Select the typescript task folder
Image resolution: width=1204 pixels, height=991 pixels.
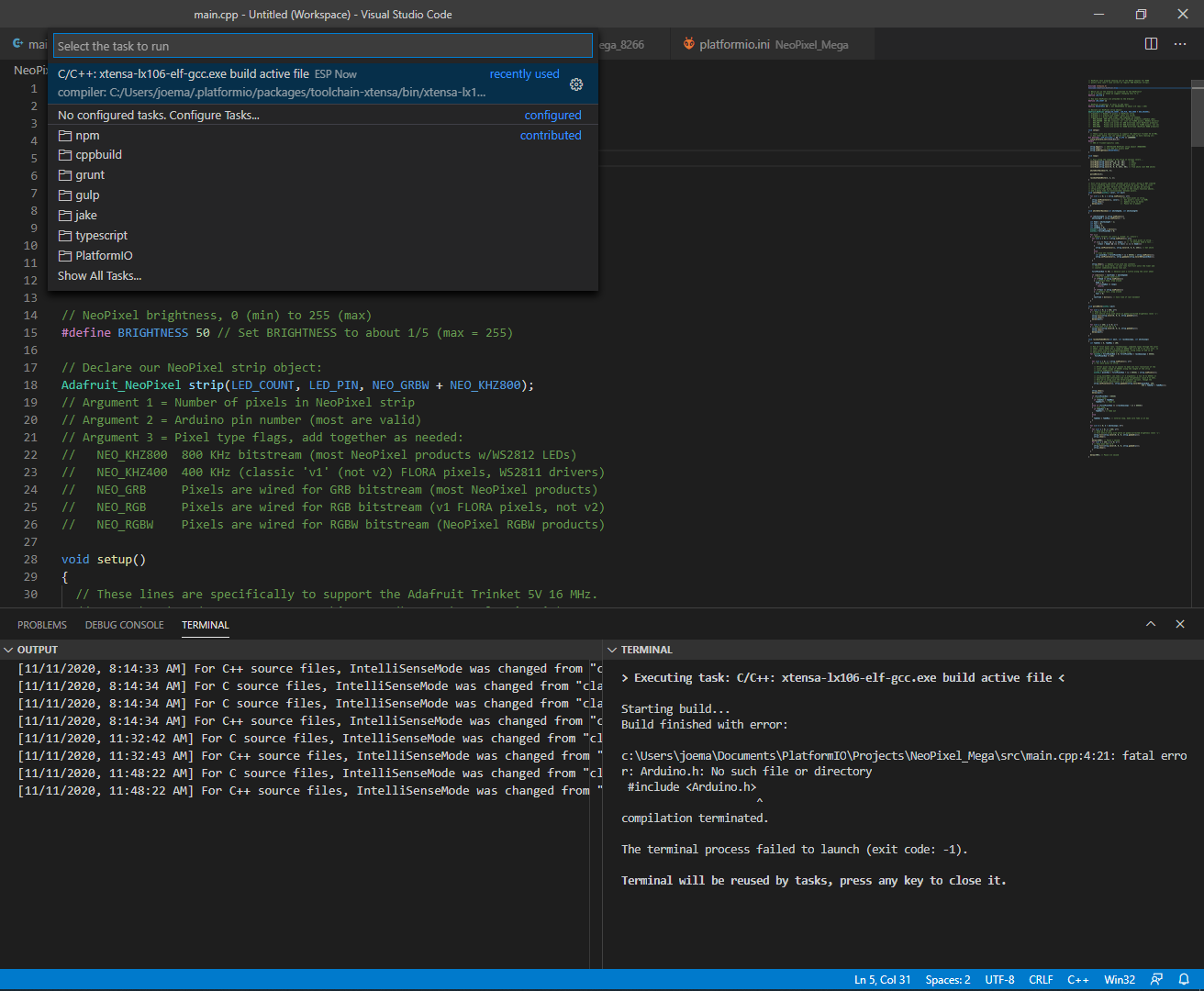(323, 236)
